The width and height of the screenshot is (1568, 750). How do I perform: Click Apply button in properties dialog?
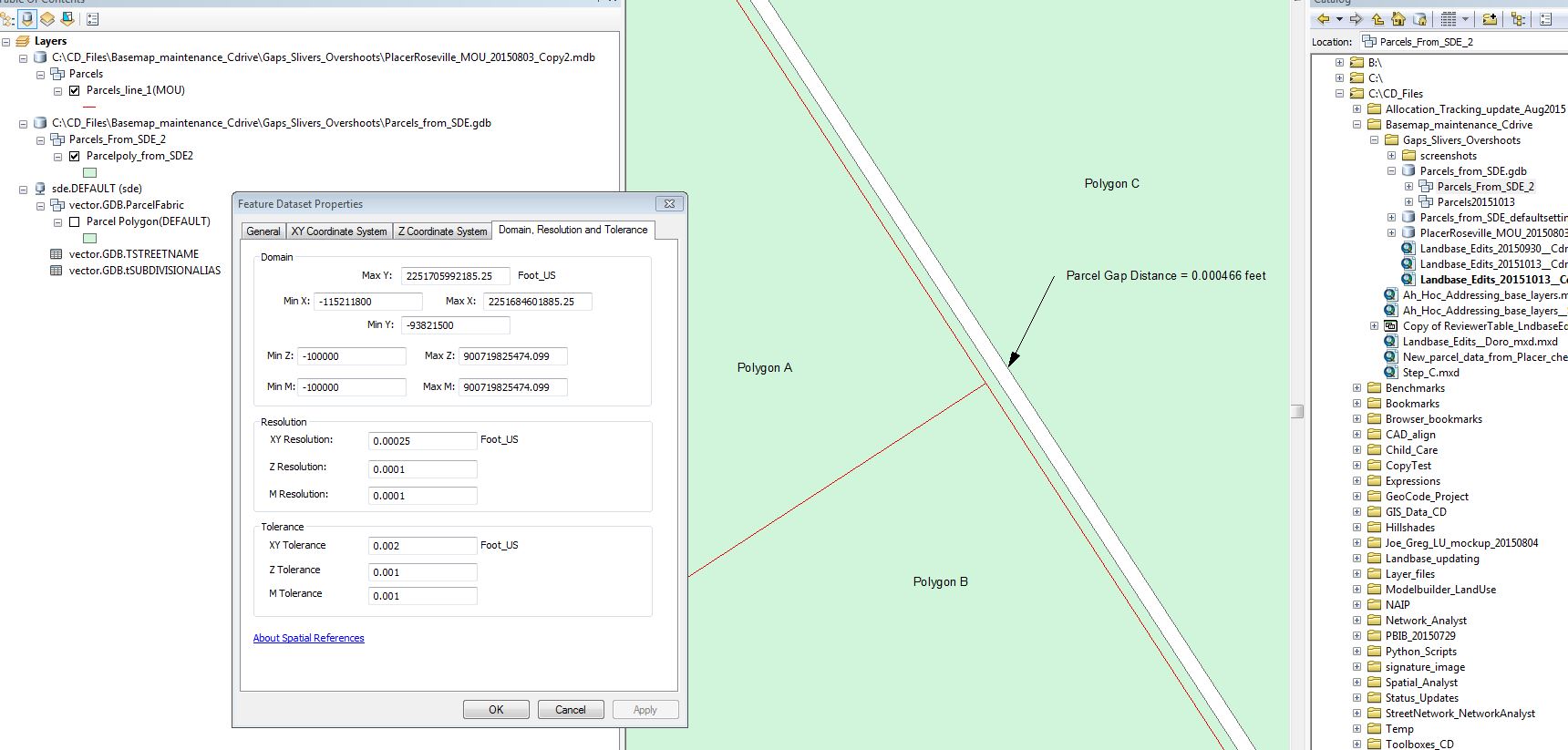coord(645,710)
